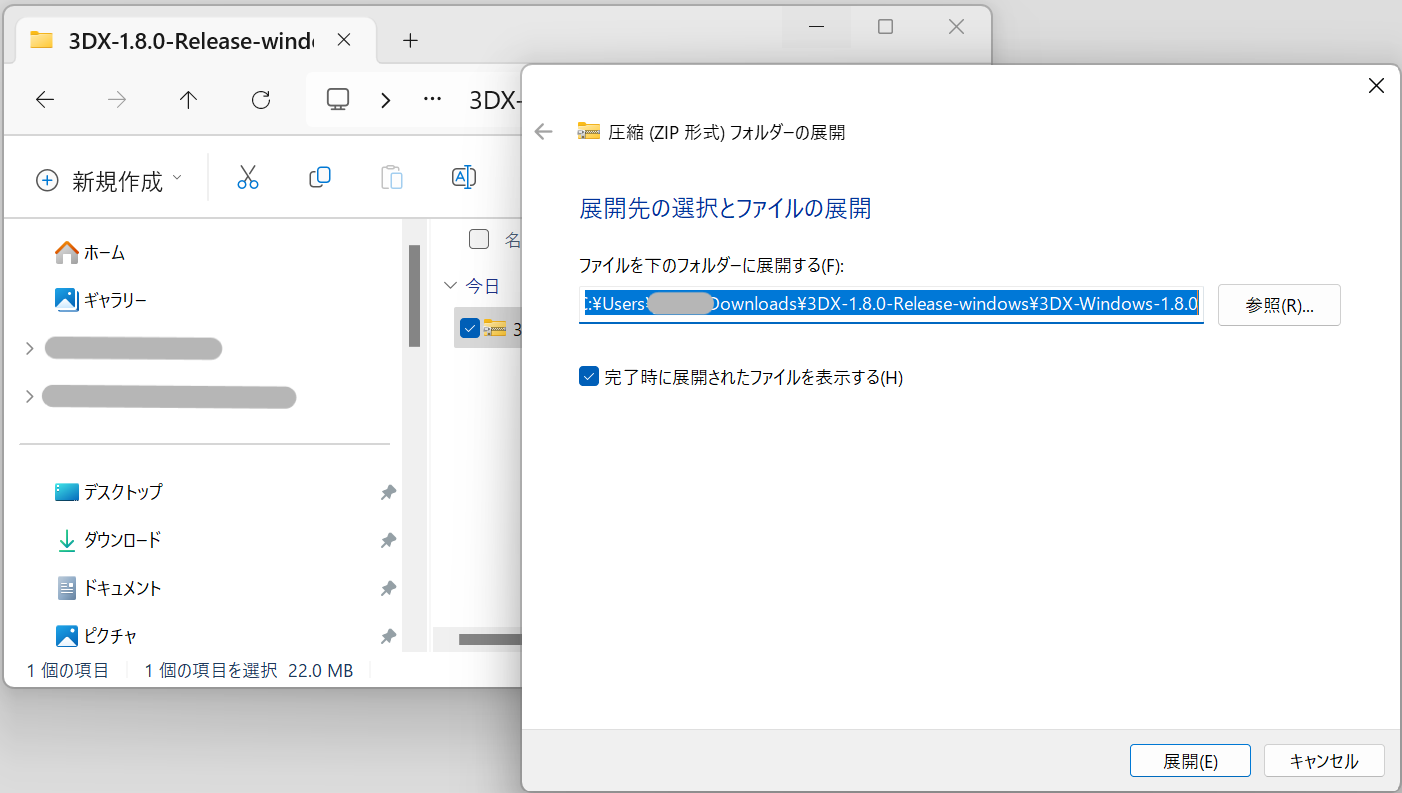The image size is (1402, 793).
Task: Open the breadcrumb chevron in the address bar
Action: pos(385,99)
